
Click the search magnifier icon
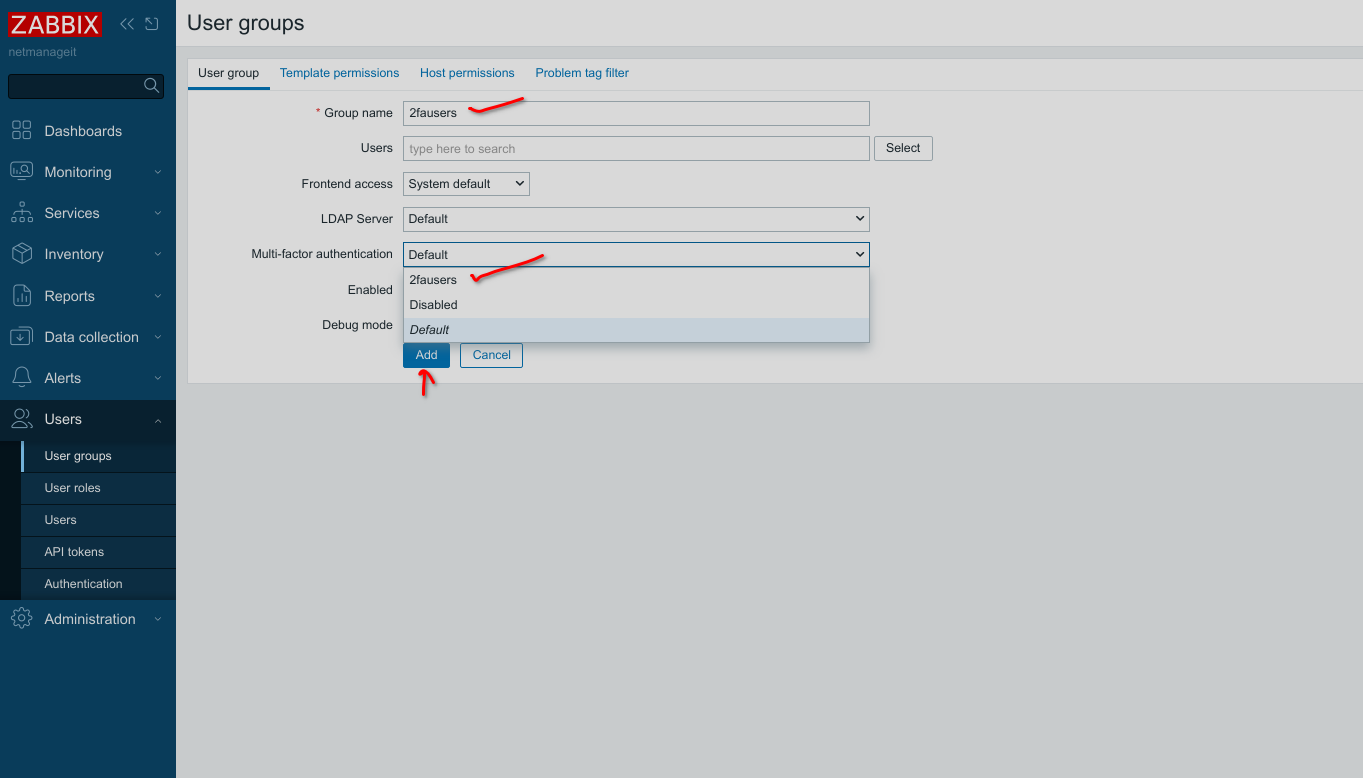point(151,86)
